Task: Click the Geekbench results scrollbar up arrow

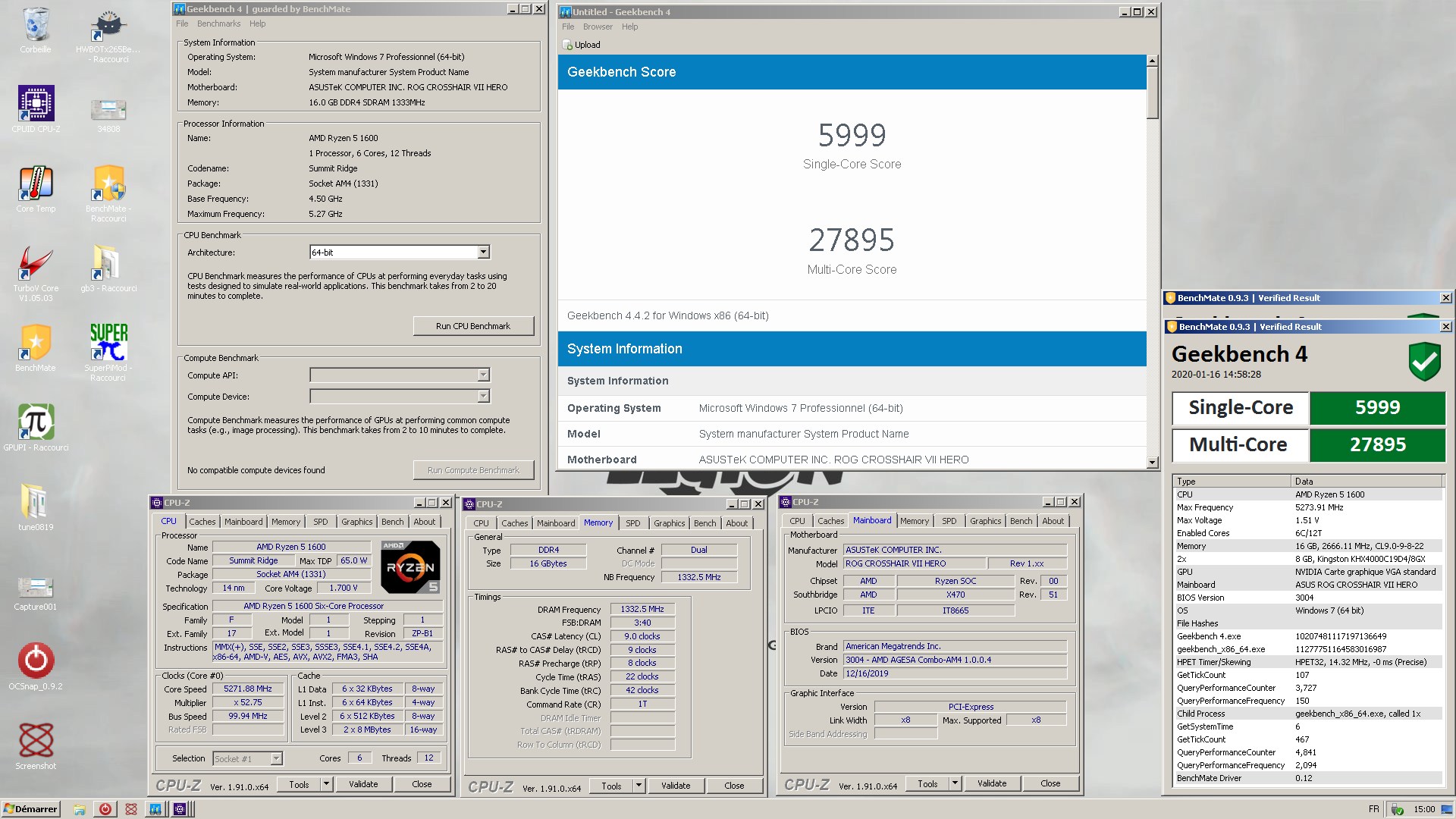Action: (x=1153, y=61)
